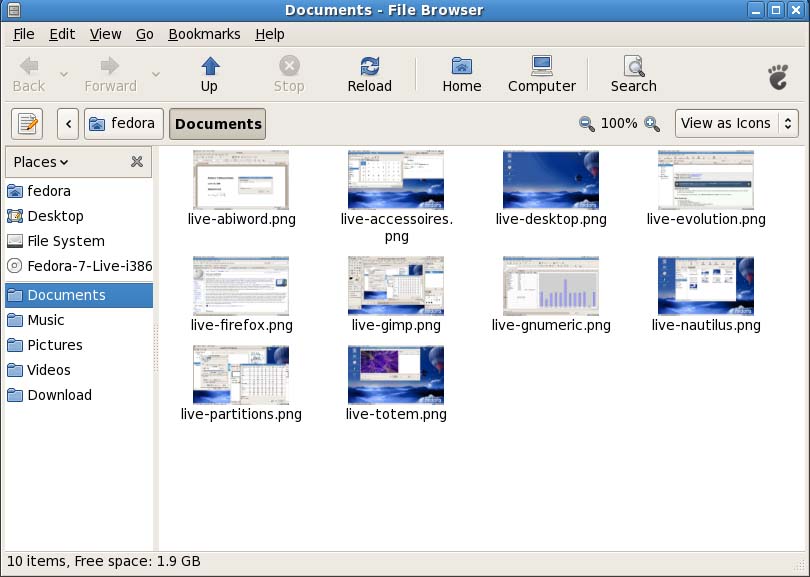Zoom out with the minus magnifier
Screen dimensions: 810x577
[x=587, y=124]
